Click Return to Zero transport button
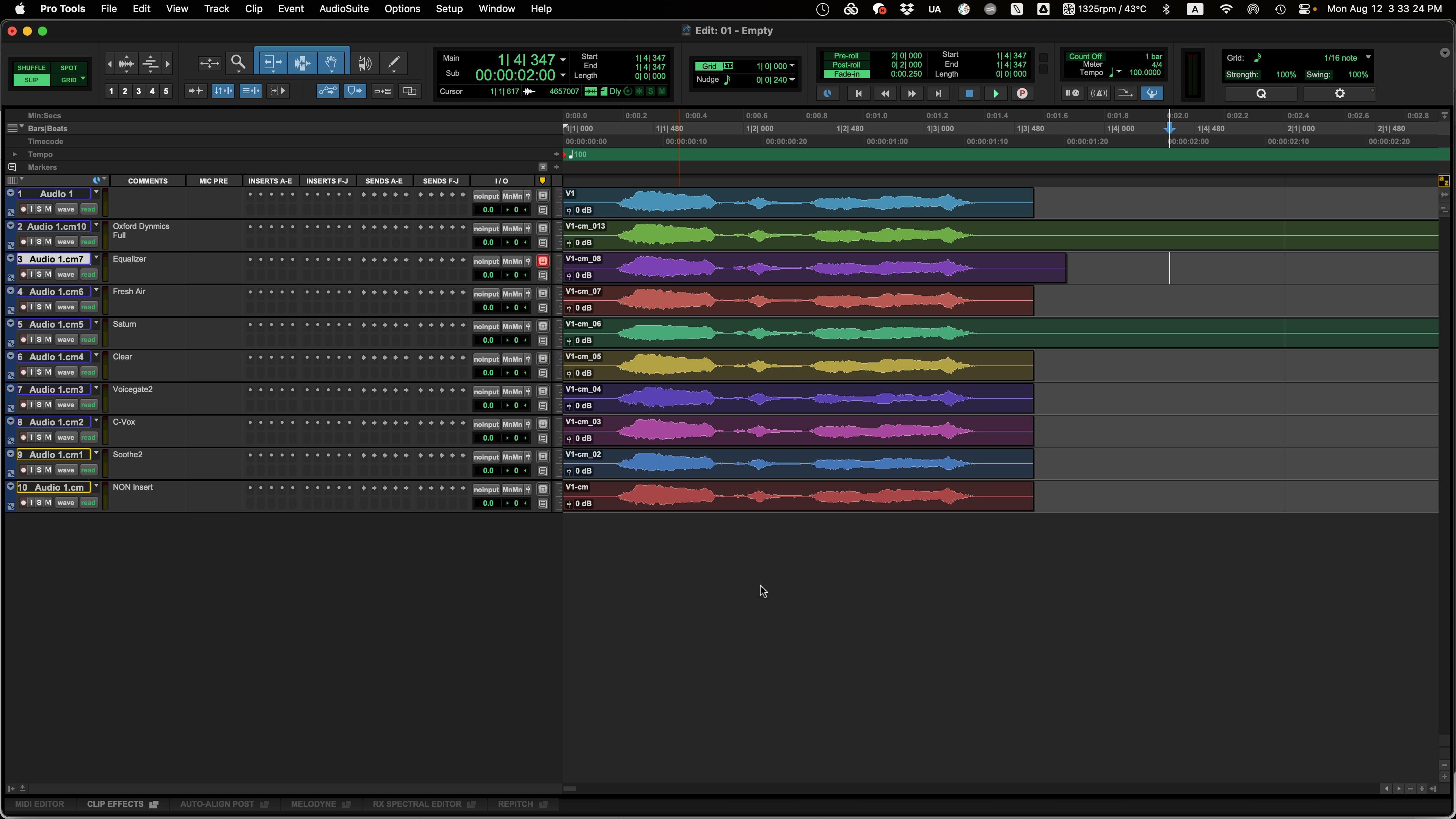 click(858, 94)
